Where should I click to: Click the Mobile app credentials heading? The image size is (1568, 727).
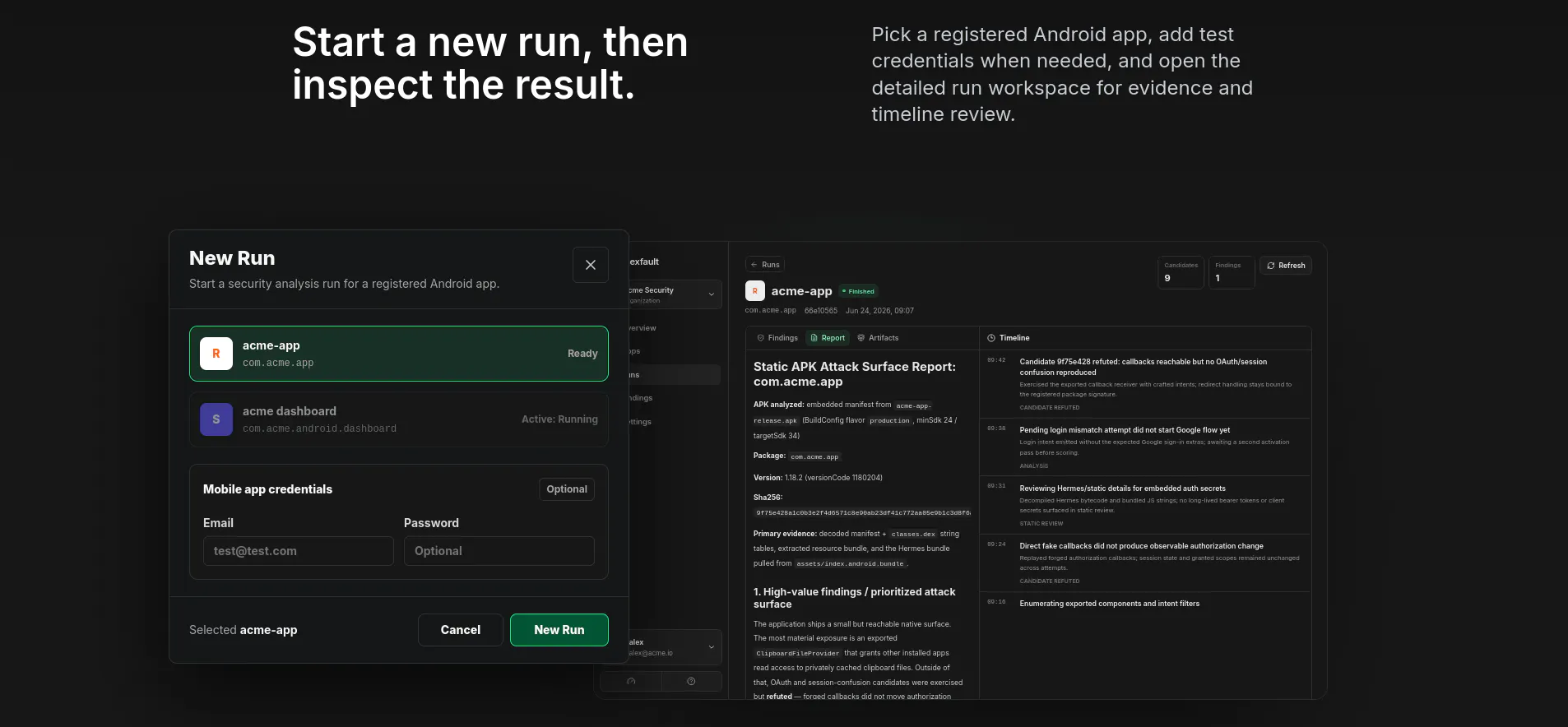[267, 489]
